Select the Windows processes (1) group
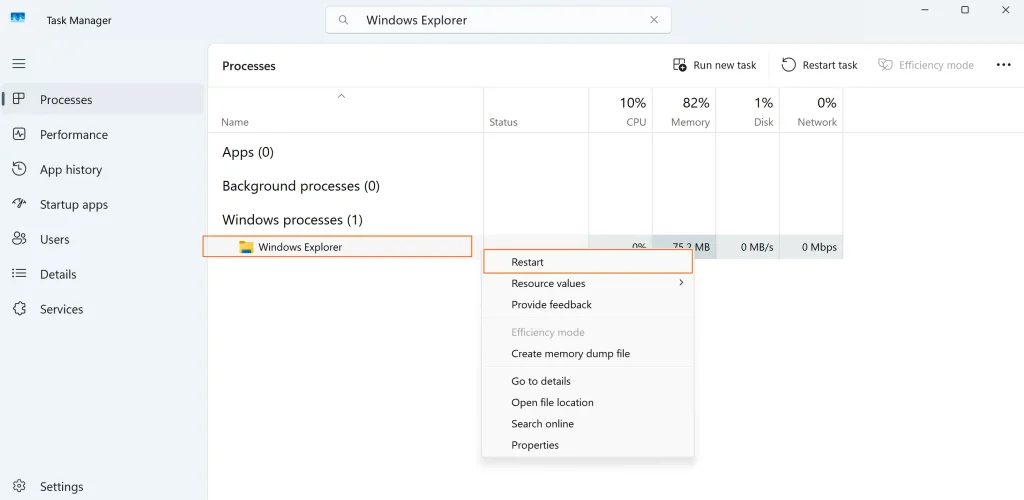This screenshot has width=1024, height=500. coord(292,219)
